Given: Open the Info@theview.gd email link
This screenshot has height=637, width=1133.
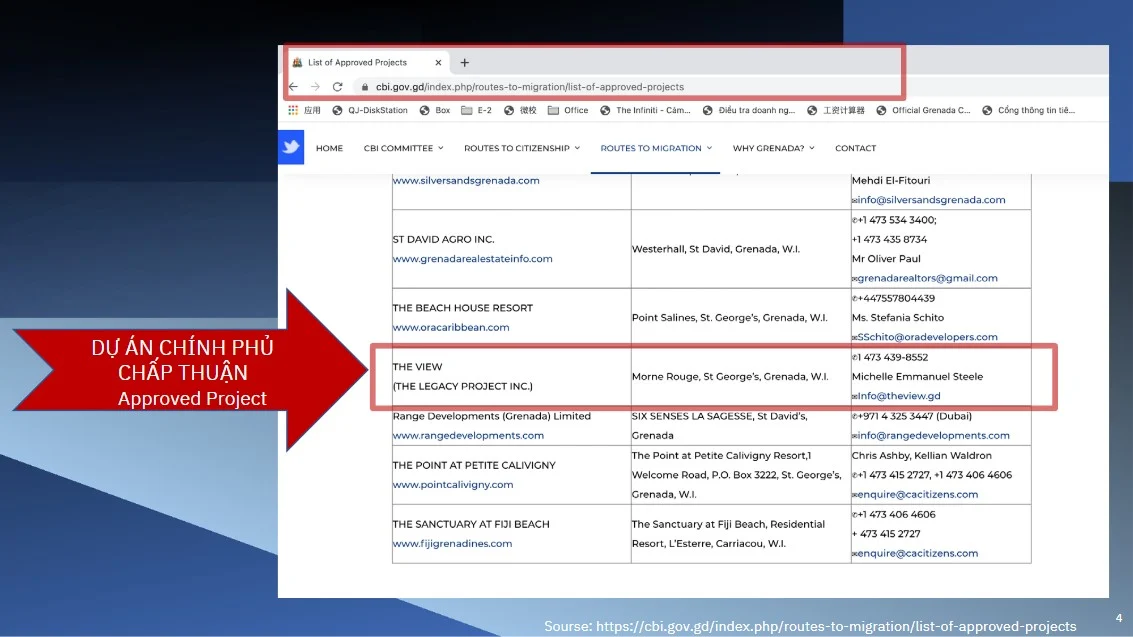Looking at the screenshot, I should [897, 396].
